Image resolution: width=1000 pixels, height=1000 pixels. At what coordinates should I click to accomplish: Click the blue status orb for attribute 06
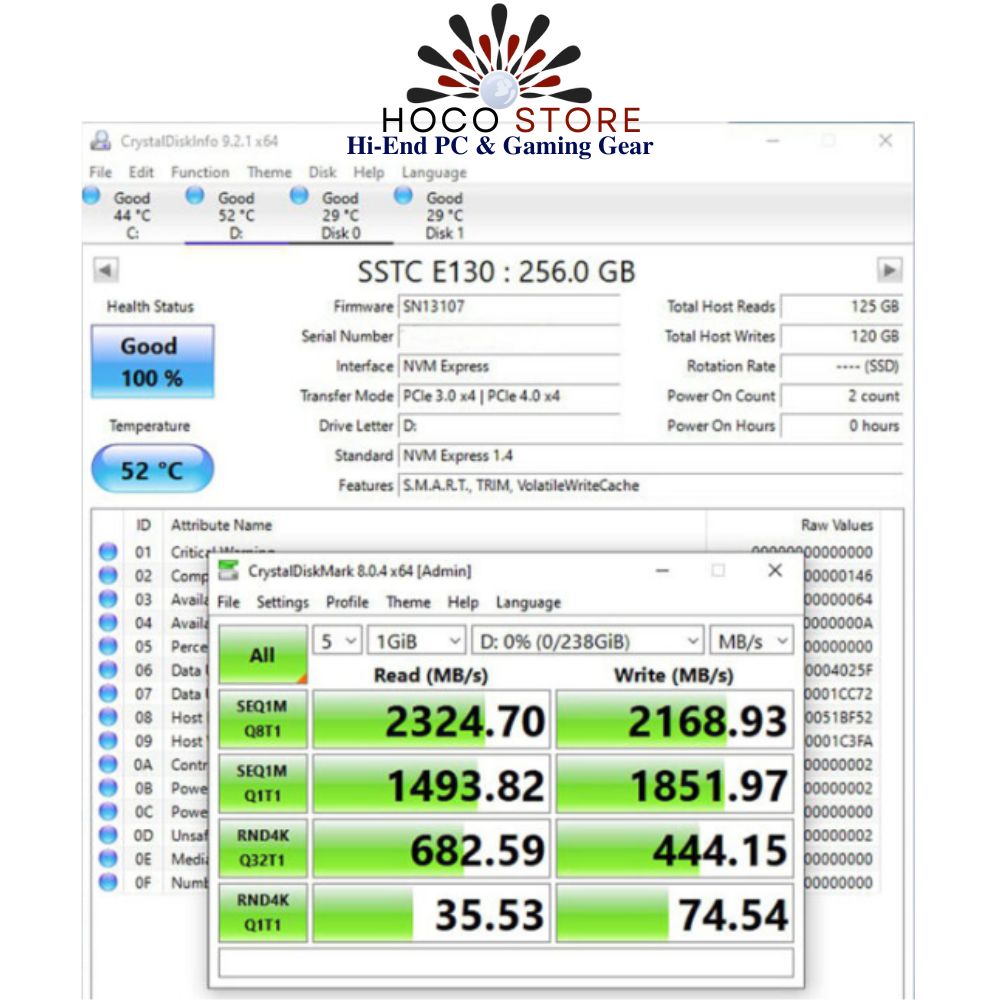click(108, 670)
